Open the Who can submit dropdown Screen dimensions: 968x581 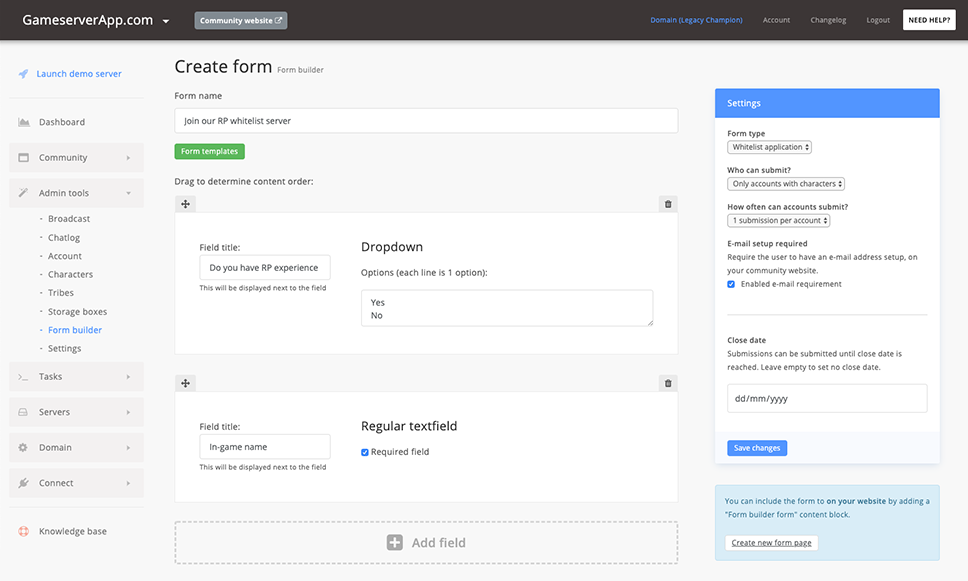point(786,184)
